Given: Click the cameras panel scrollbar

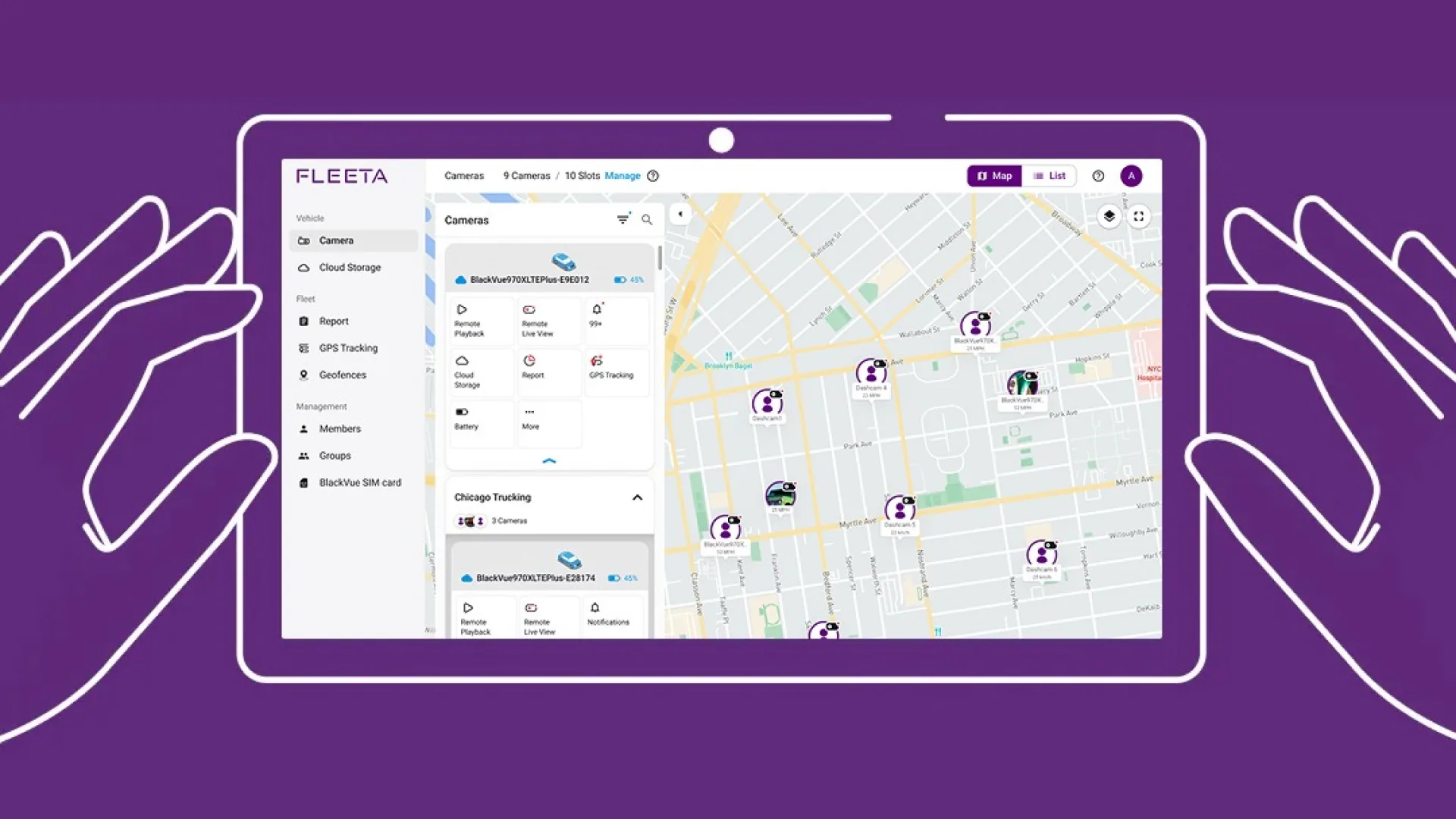Looking at the screenshot, I should [660, 258].
